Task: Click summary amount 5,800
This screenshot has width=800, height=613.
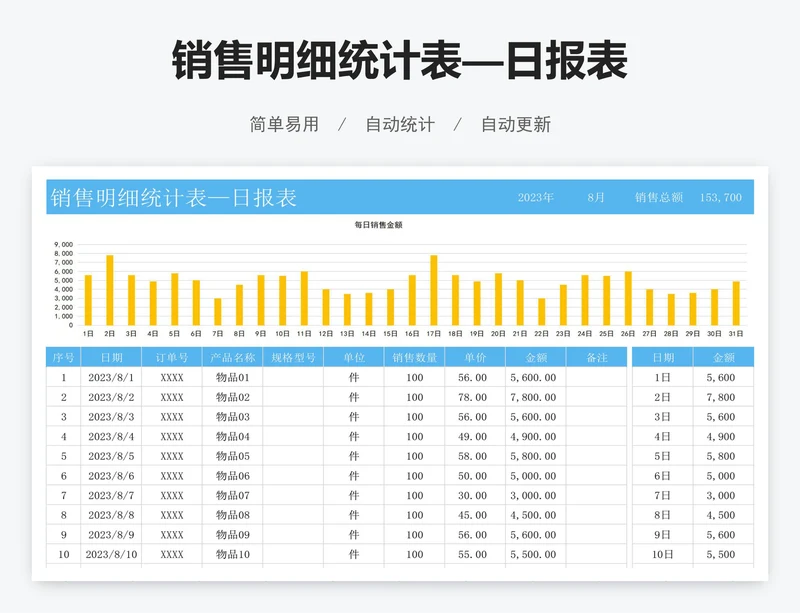Action: [723, 456]
